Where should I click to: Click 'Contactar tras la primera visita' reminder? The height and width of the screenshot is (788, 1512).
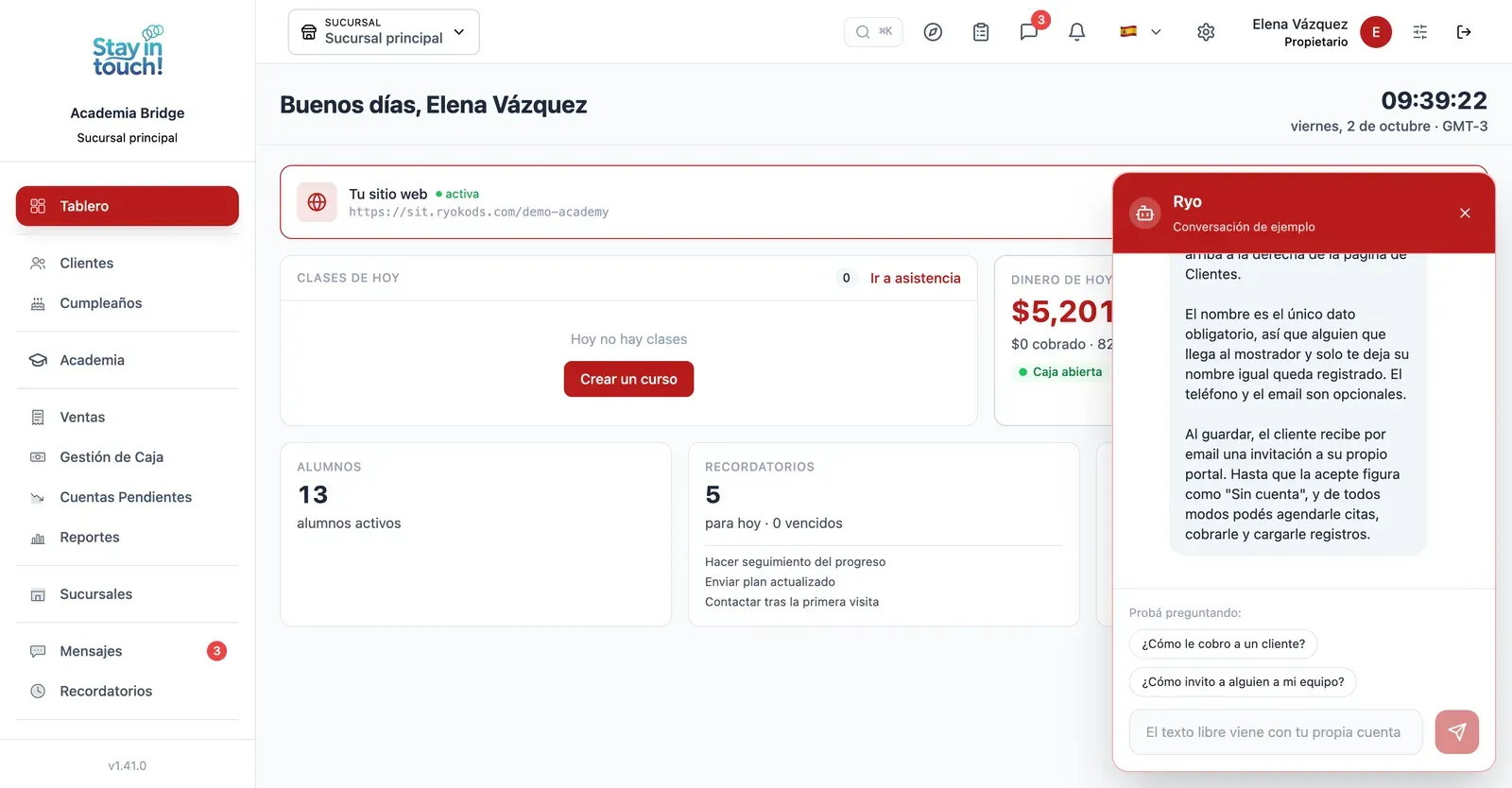[792, 602]
